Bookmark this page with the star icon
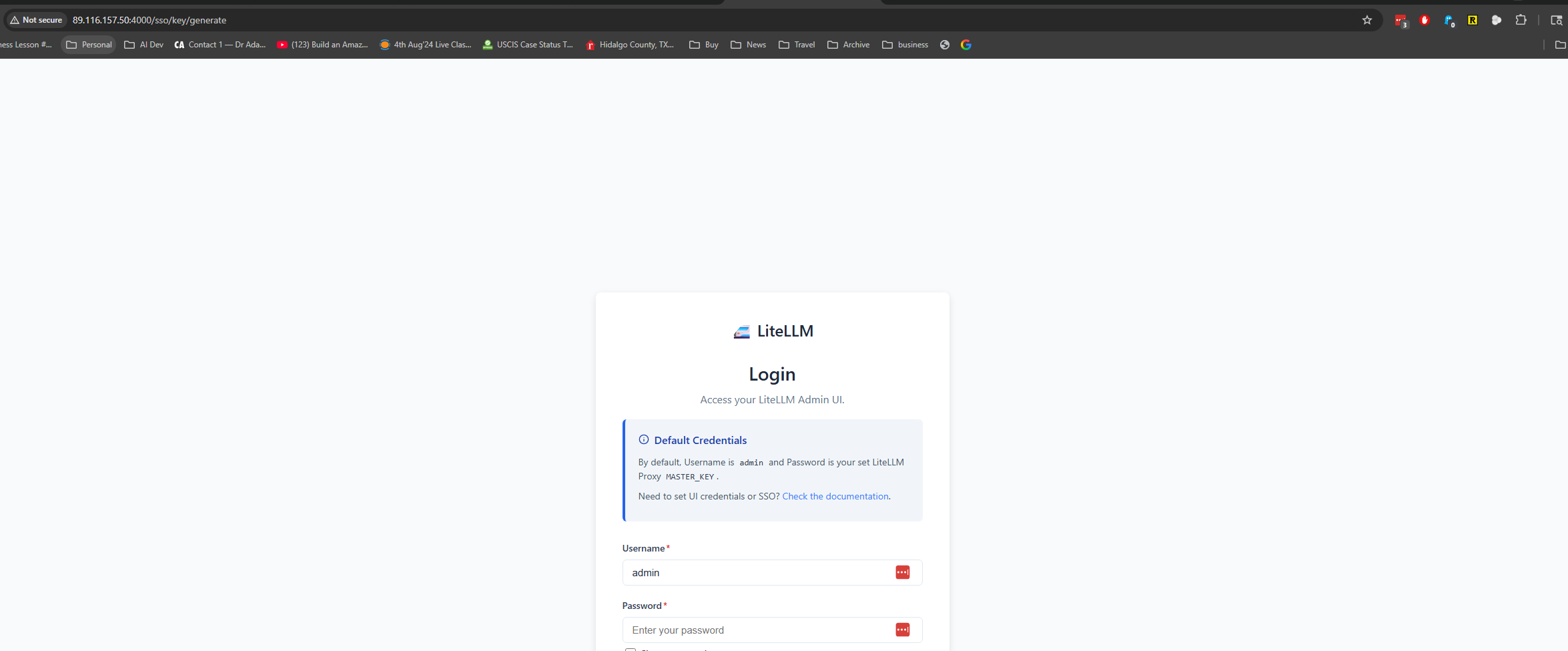This screenshot has height=651, width=1568. (x=1368, y=21)
